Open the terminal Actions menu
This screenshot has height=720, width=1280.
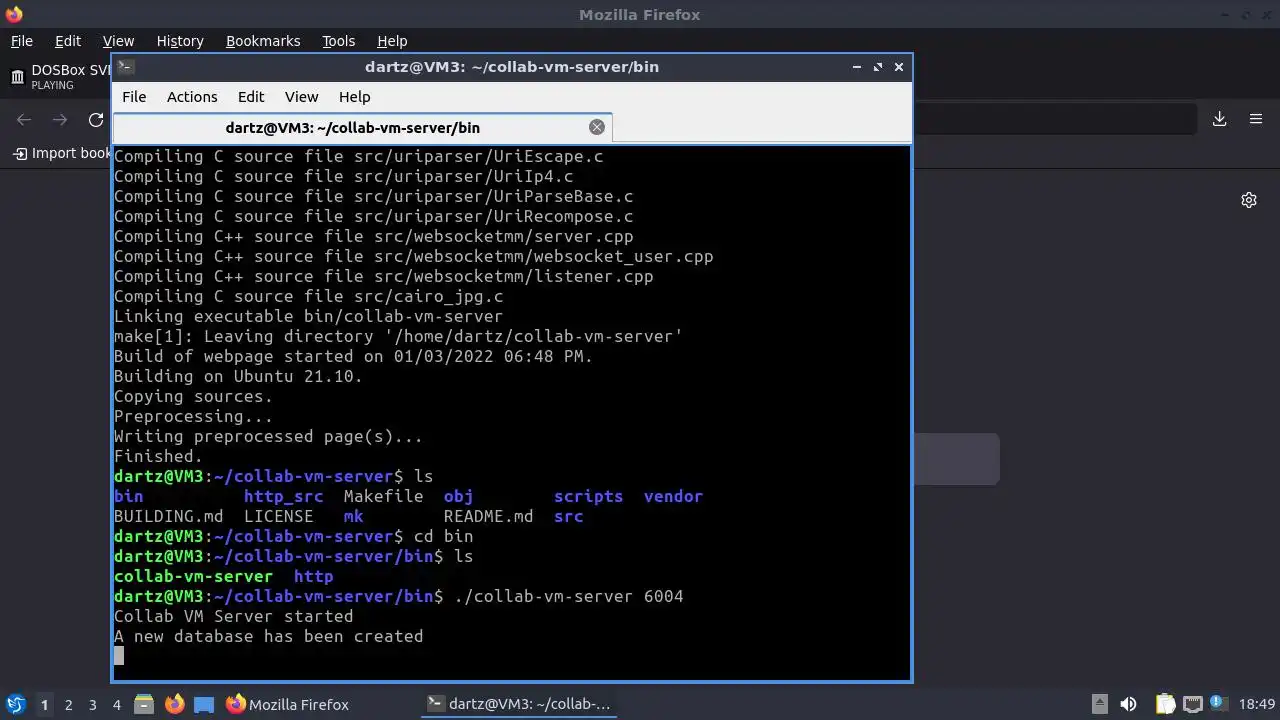192,97
